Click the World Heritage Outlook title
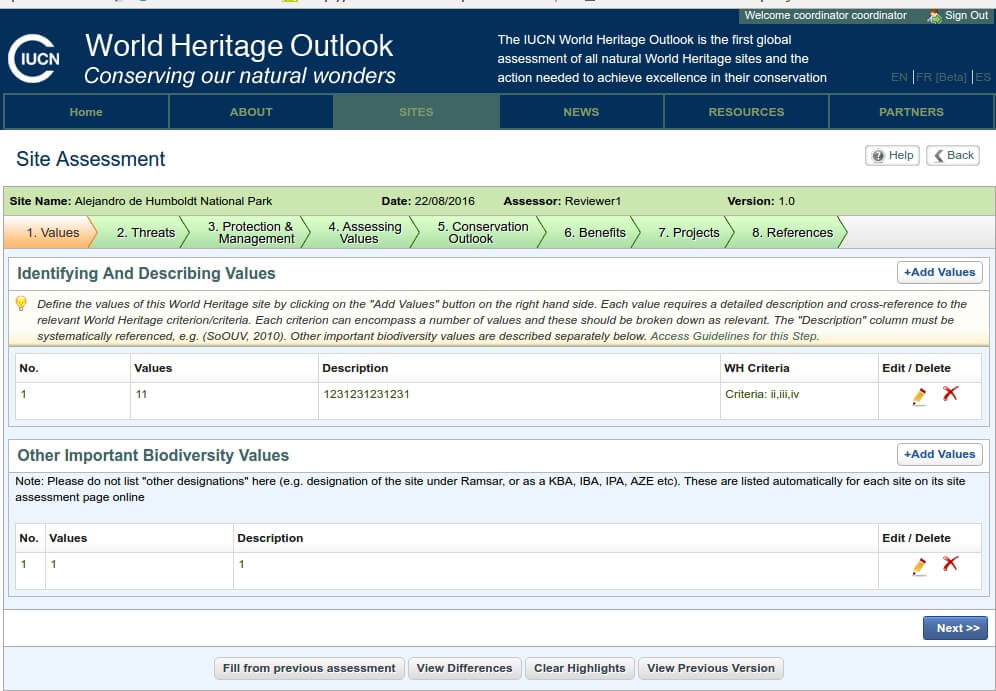The width and height of the screenshot is (996, 691). tap(239, 46)
